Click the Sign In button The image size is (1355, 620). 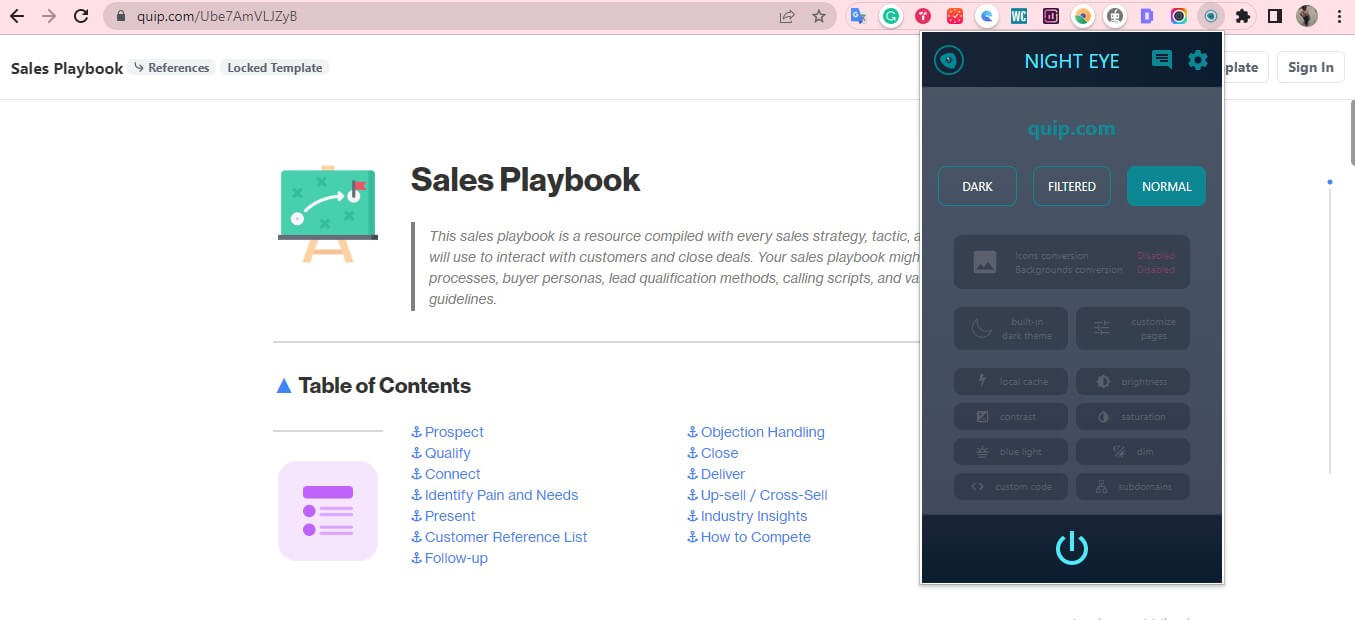[1310, 67]
